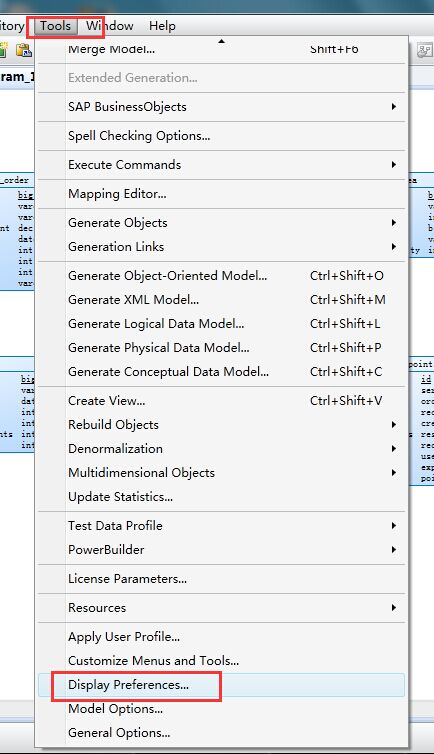Expand Denormalization submenu
Viewport: 434px width, 754px height.
[221, 449]
